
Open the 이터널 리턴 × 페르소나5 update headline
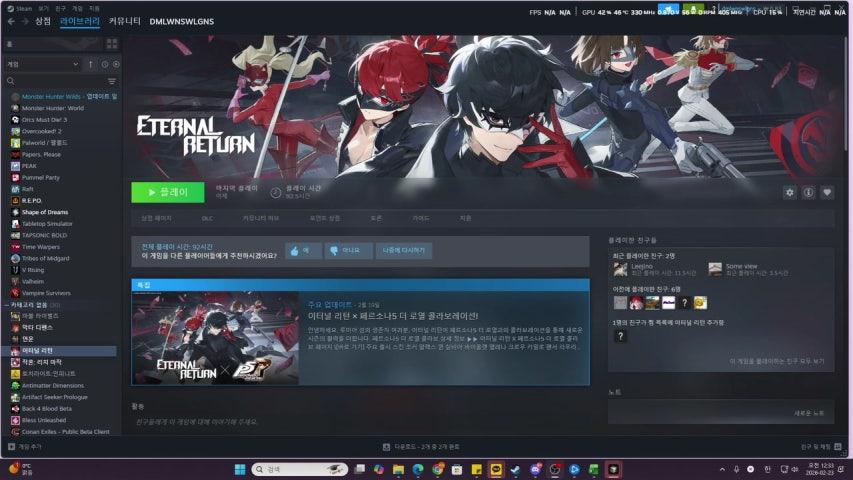tap(393, 316)
